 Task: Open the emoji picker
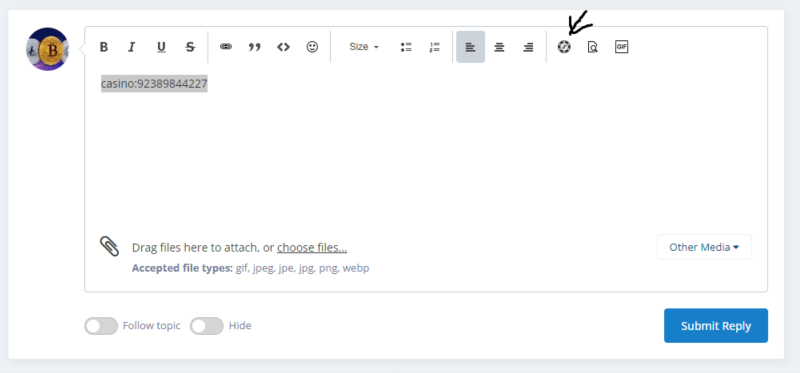tap(312, 47)
